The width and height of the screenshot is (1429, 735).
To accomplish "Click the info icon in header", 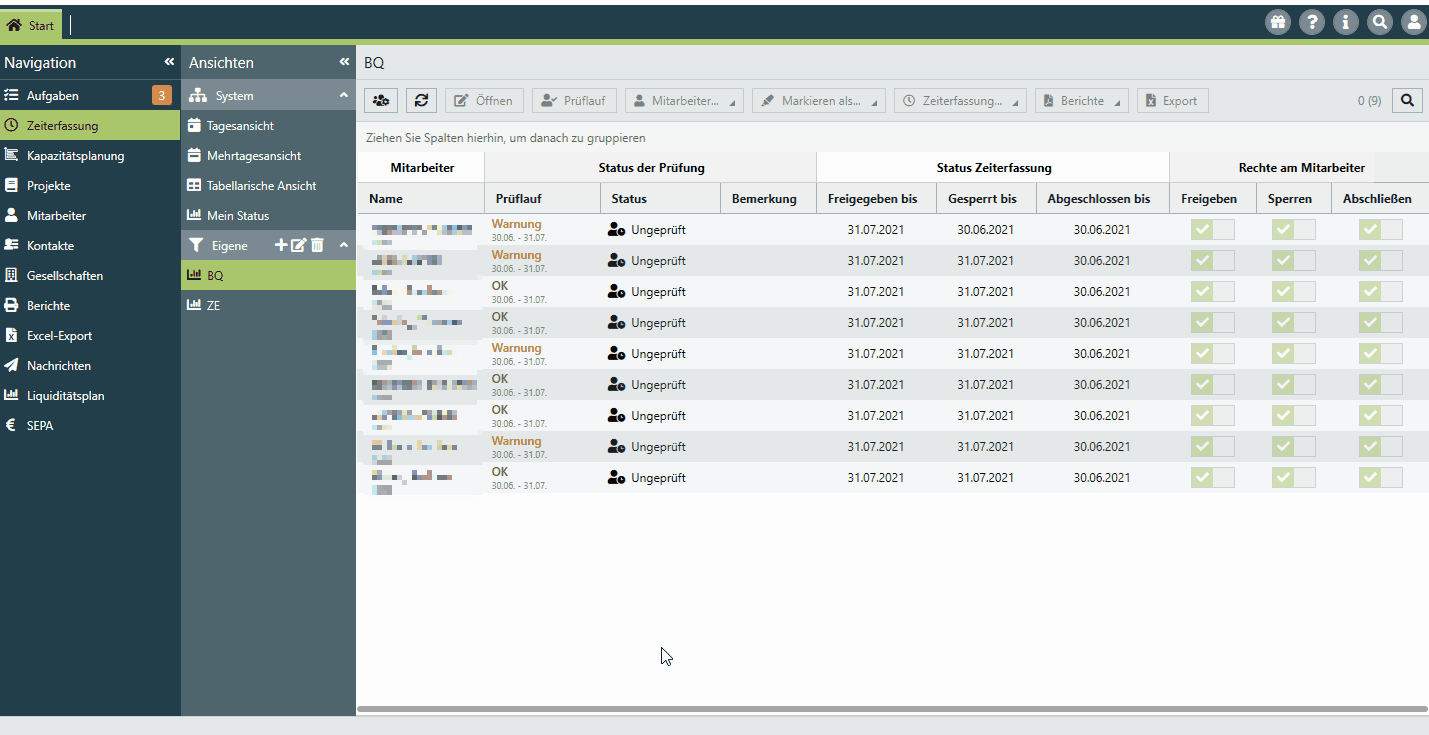I will pos(1346,23).
